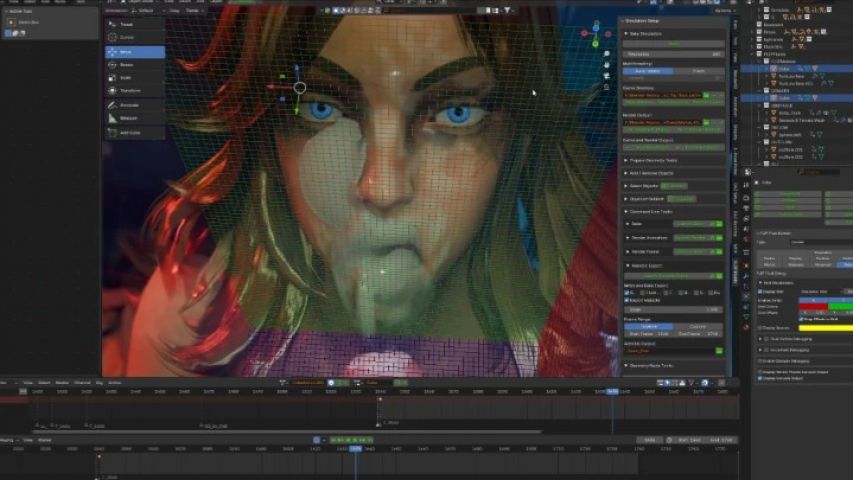Viewport: 853px width, 480px height.
Task: Collapse Command Line Tools section
Action: tap(626, 212)
